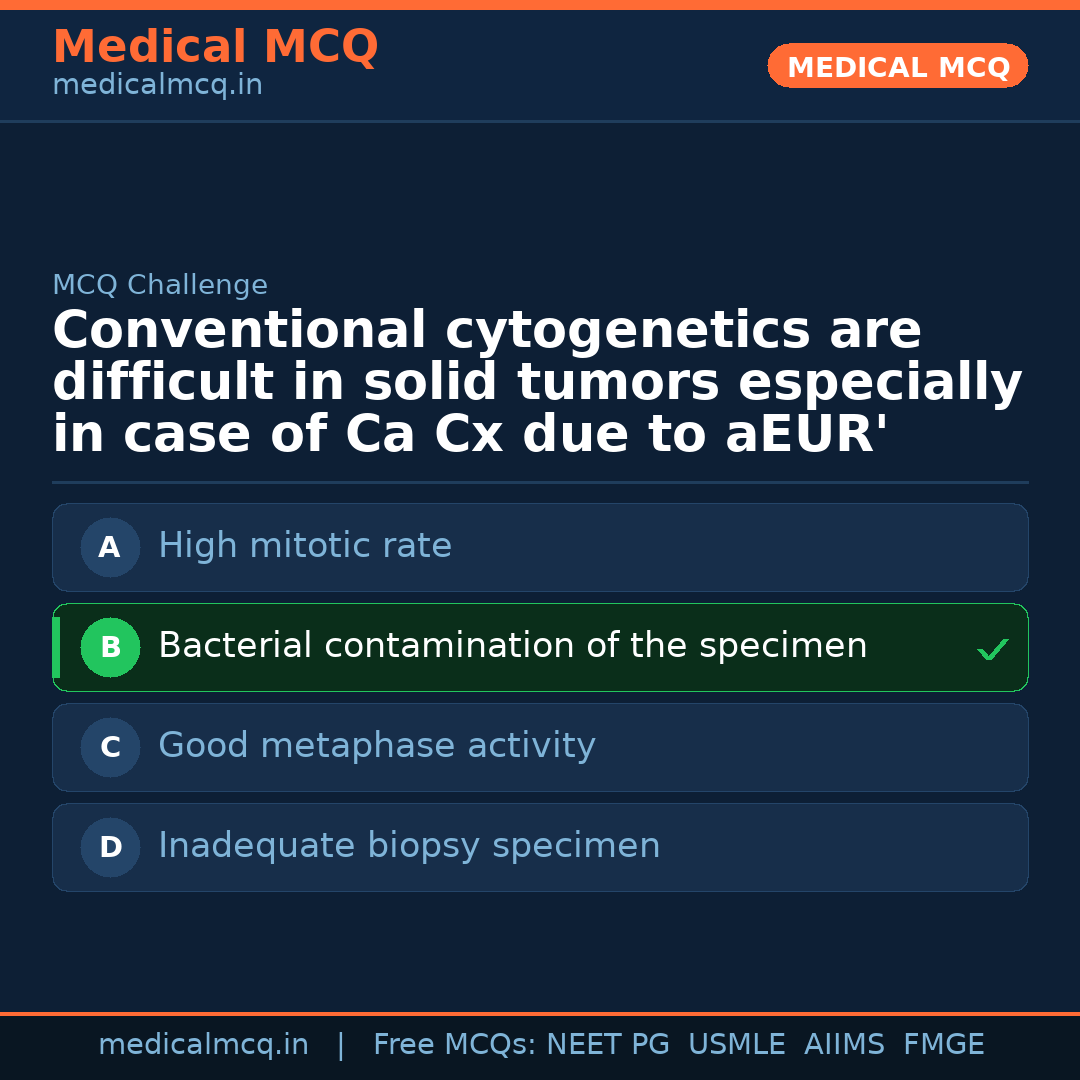The height and width of the screenshot is (1080, 1080).
Task: Click the green checkmark on option B
Action: [992, 650]
